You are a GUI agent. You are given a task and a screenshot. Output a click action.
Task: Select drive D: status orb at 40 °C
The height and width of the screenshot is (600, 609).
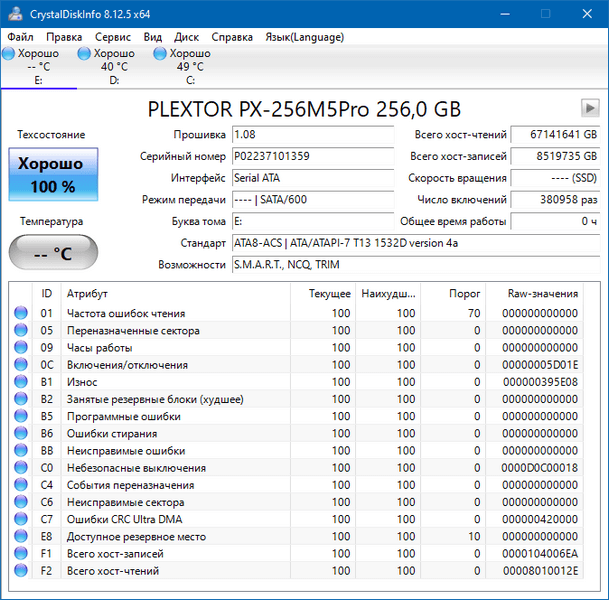(x=85, y=54)
